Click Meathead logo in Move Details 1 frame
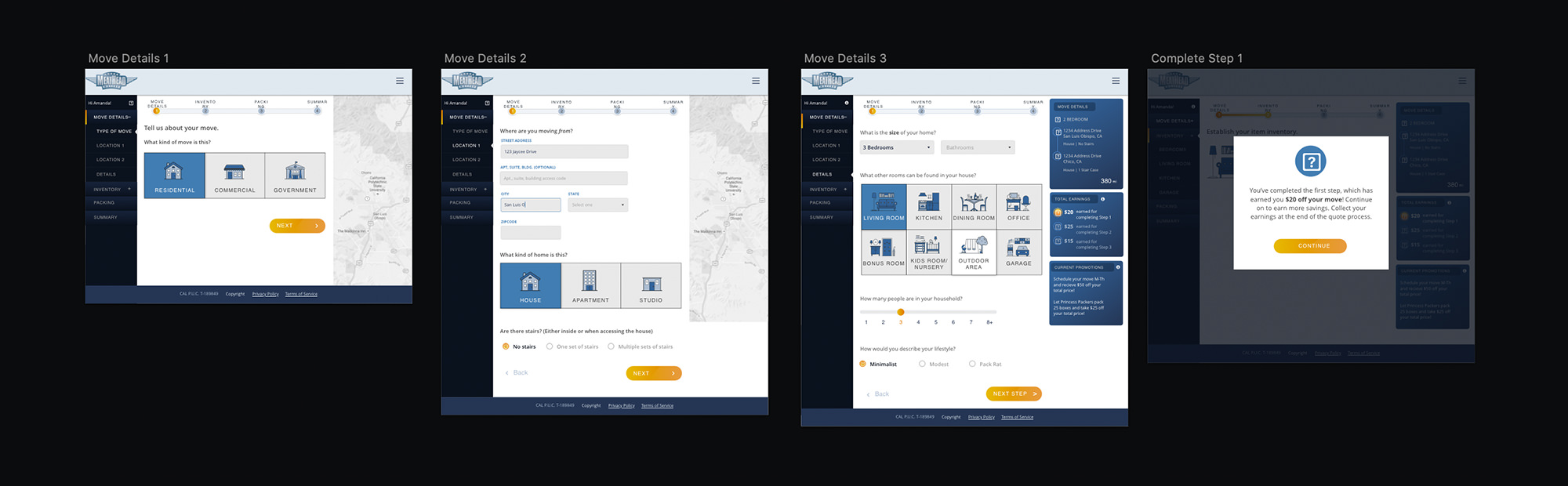This screenshot has height=486, width=1568. [x=111, y=81]
